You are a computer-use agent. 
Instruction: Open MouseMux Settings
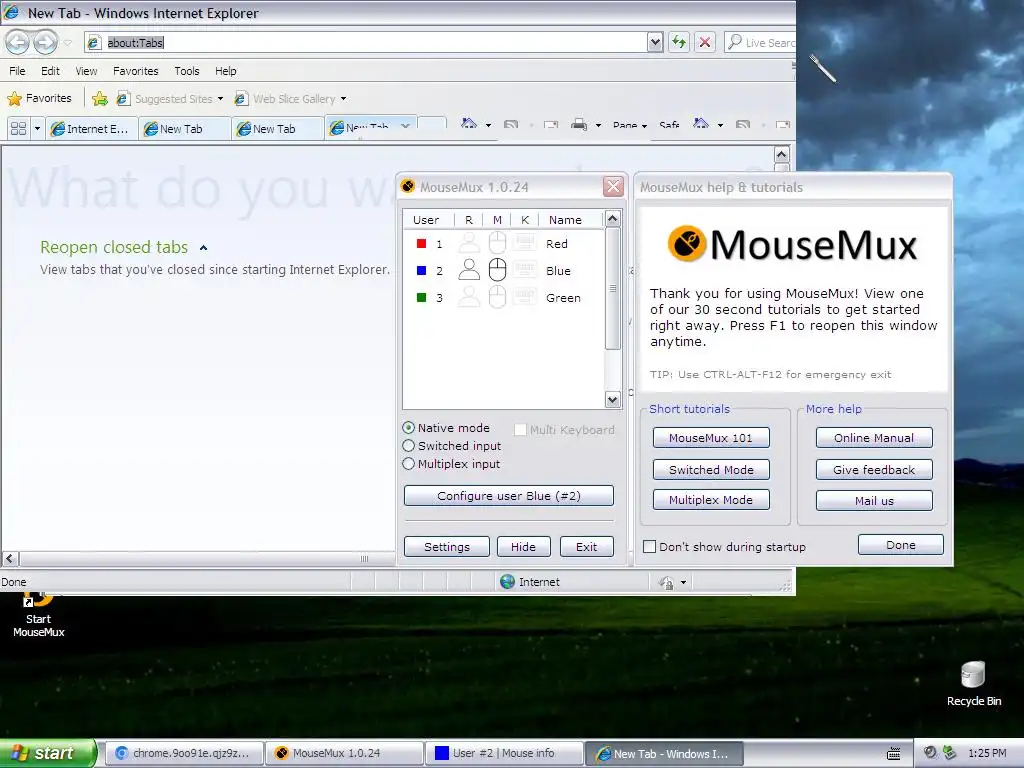(x=447, y=547)
